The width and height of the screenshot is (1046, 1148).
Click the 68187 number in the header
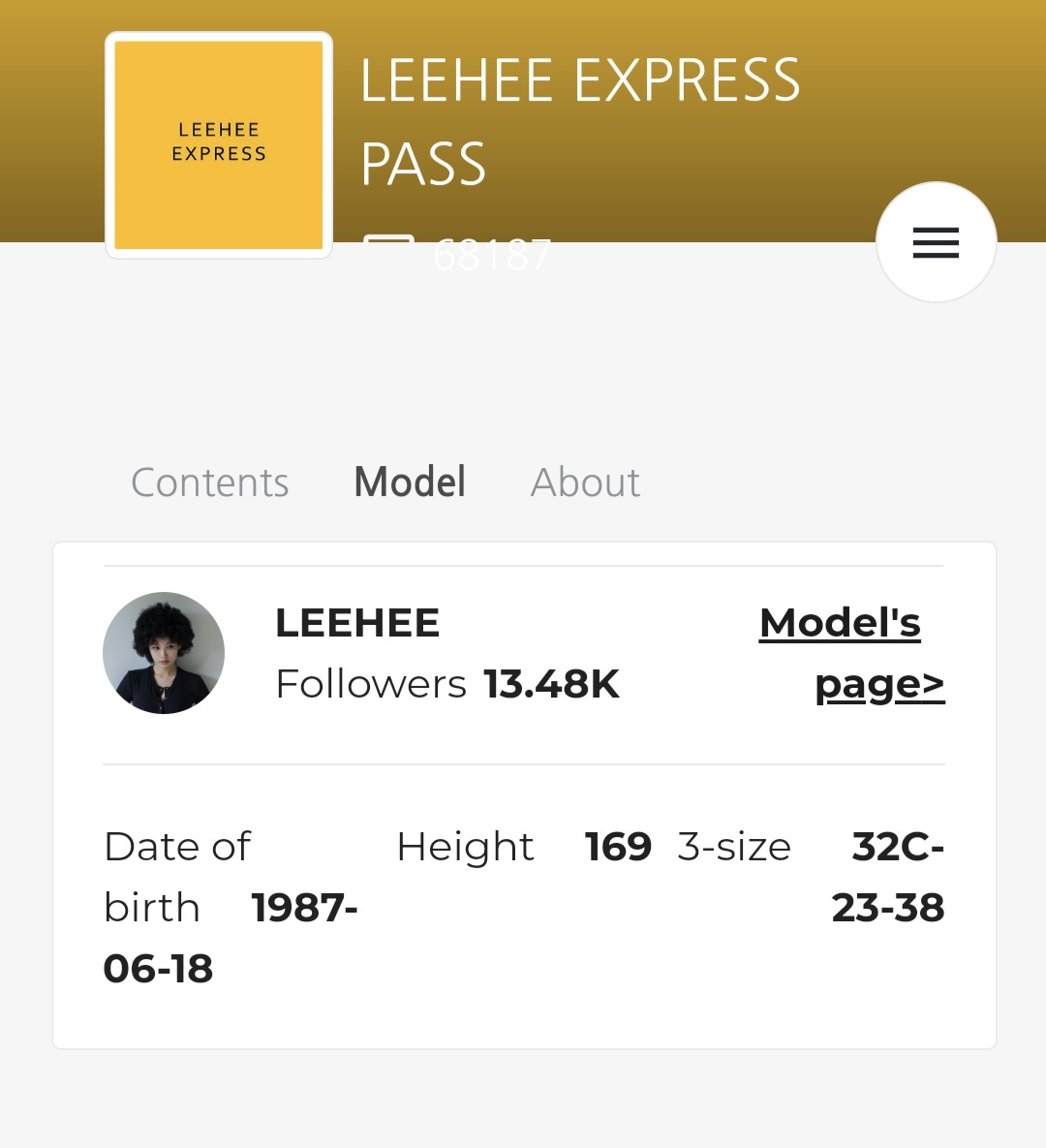click(x=492, y=256)
